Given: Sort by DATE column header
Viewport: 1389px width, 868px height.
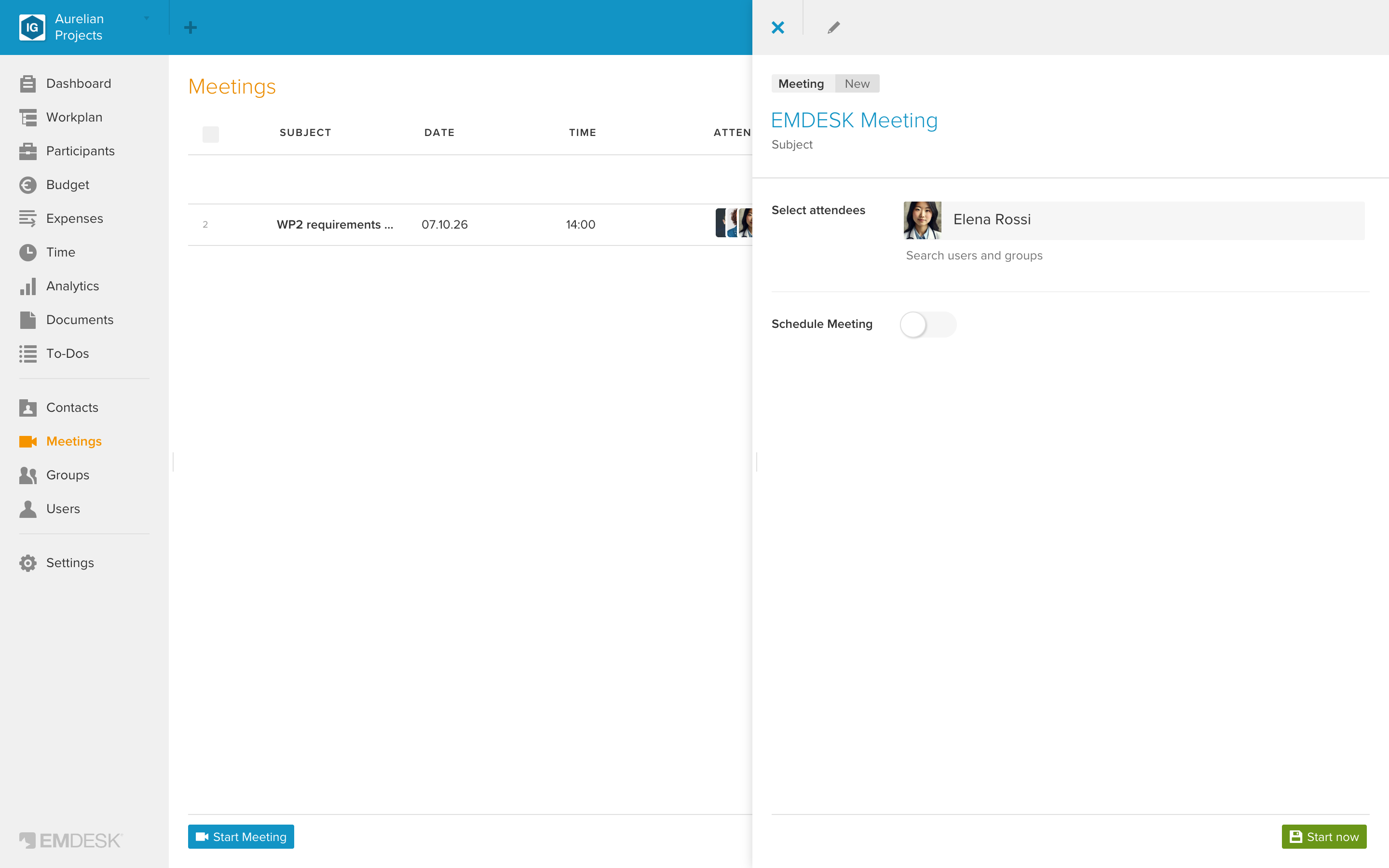Looking at the screenshot, I should pyautogui.click(x=440, y=133).
